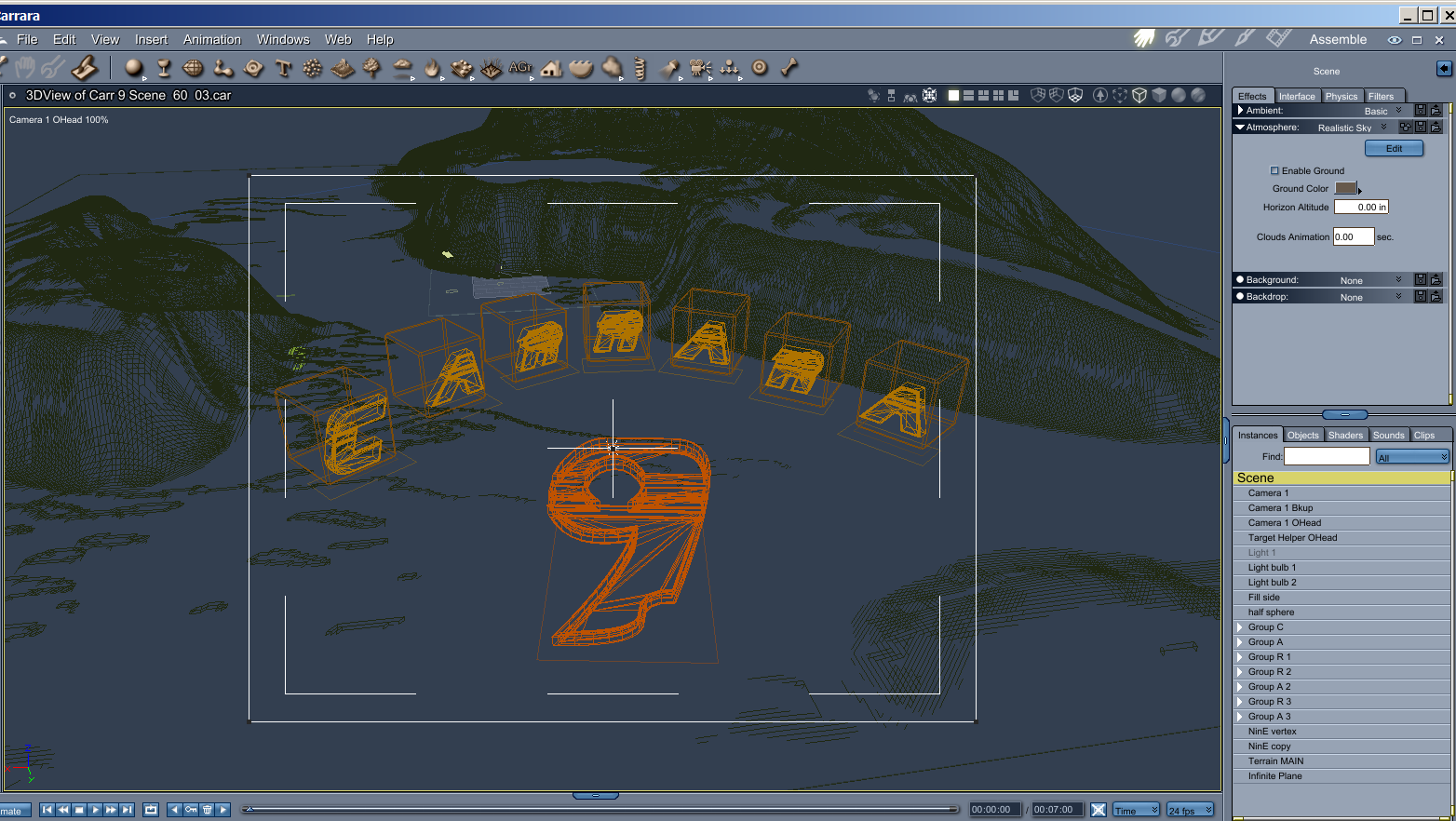1456x821 pixels.
Task: Select the target helper object icon
Action: [x=760, y=67]
